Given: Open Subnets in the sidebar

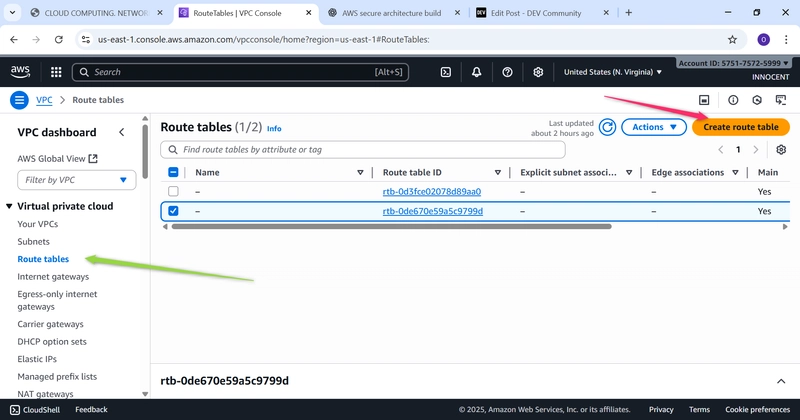Looking at the screenshot, I should [x=34, y=241].
